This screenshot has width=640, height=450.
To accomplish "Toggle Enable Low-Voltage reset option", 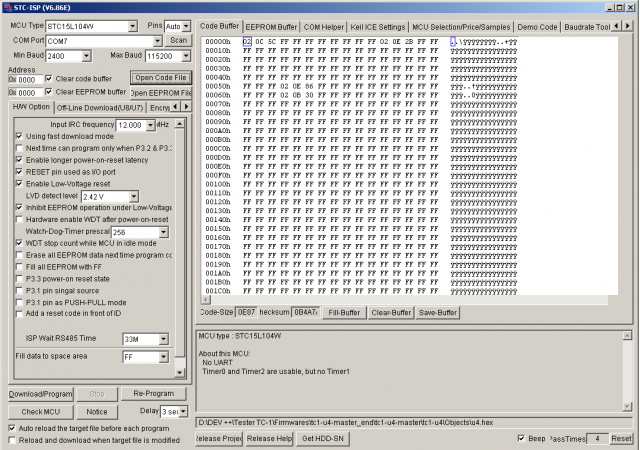I will (x=19, y=183).
